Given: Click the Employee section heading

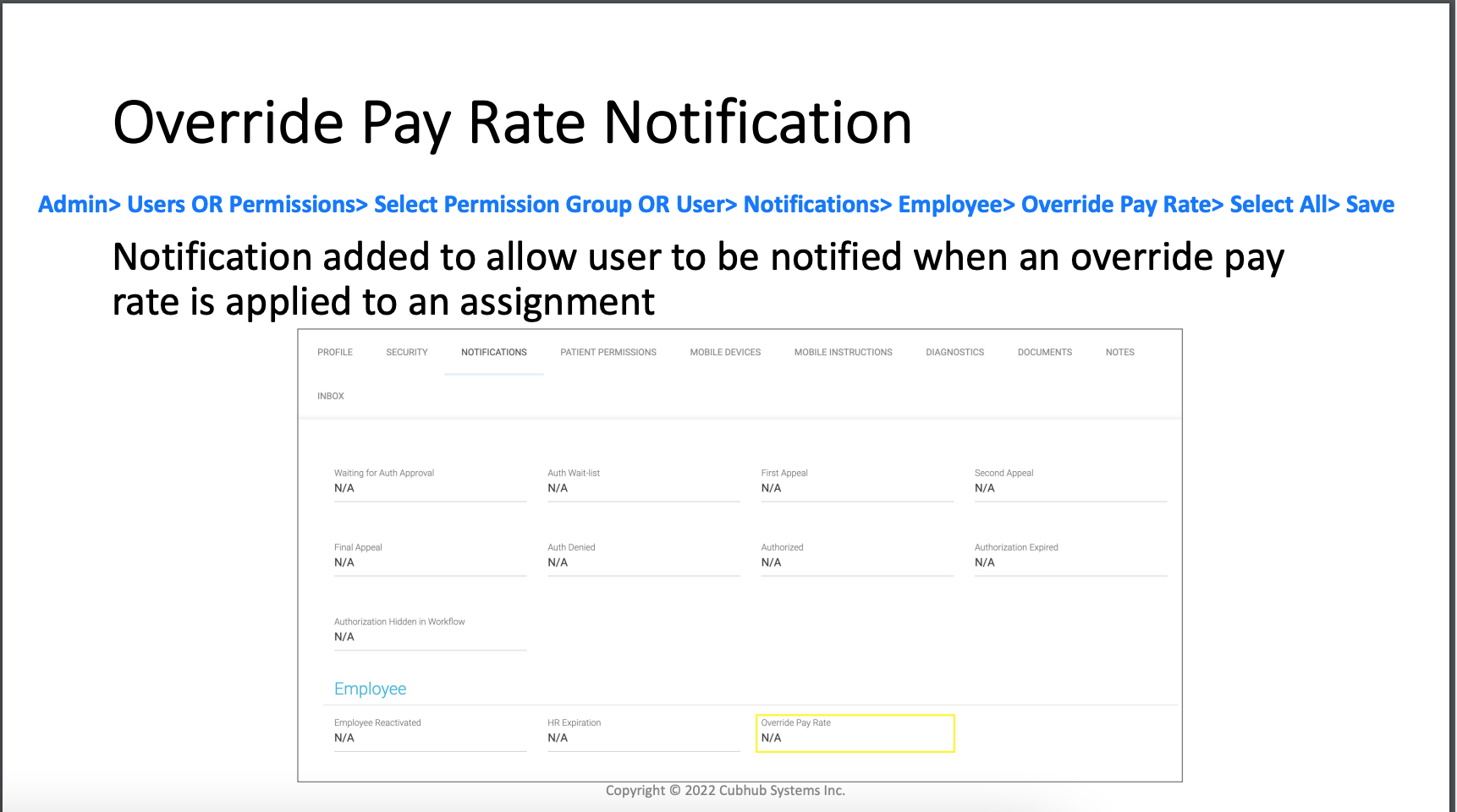Looking at the screenshot, I should coord(370,689).
